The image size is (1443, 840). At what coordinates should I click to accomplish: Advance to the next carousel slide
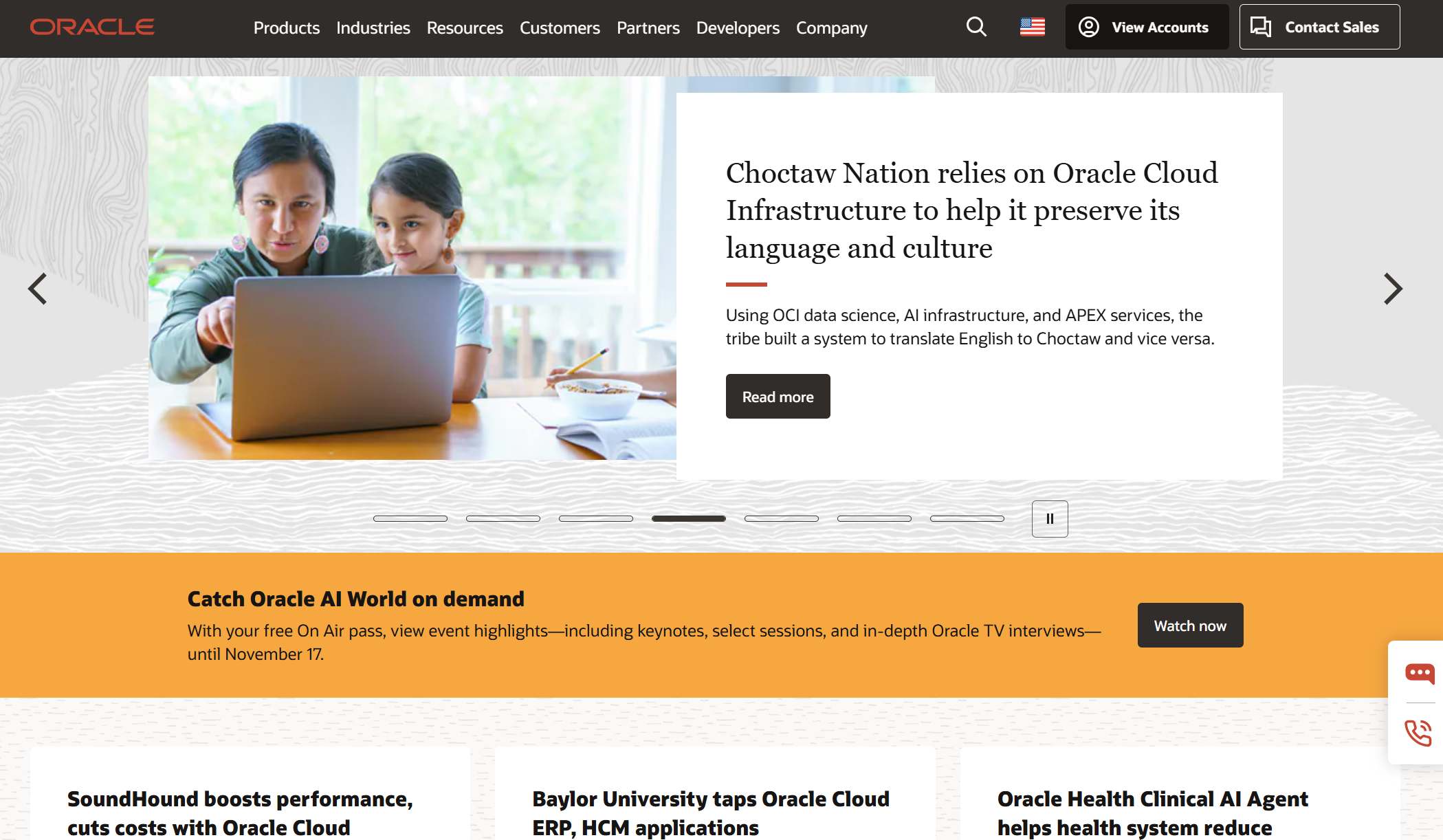pos(1392,289)
